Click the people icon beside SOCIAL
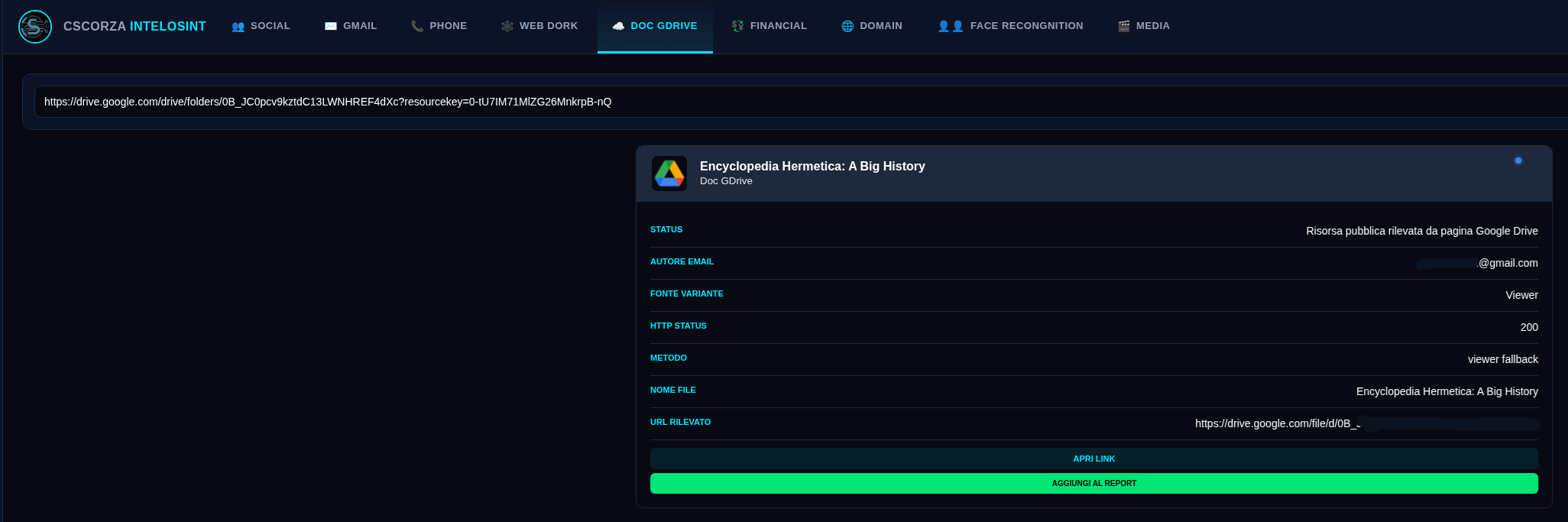The height and width of the screenshot is (522, 1568). point(238,26)
